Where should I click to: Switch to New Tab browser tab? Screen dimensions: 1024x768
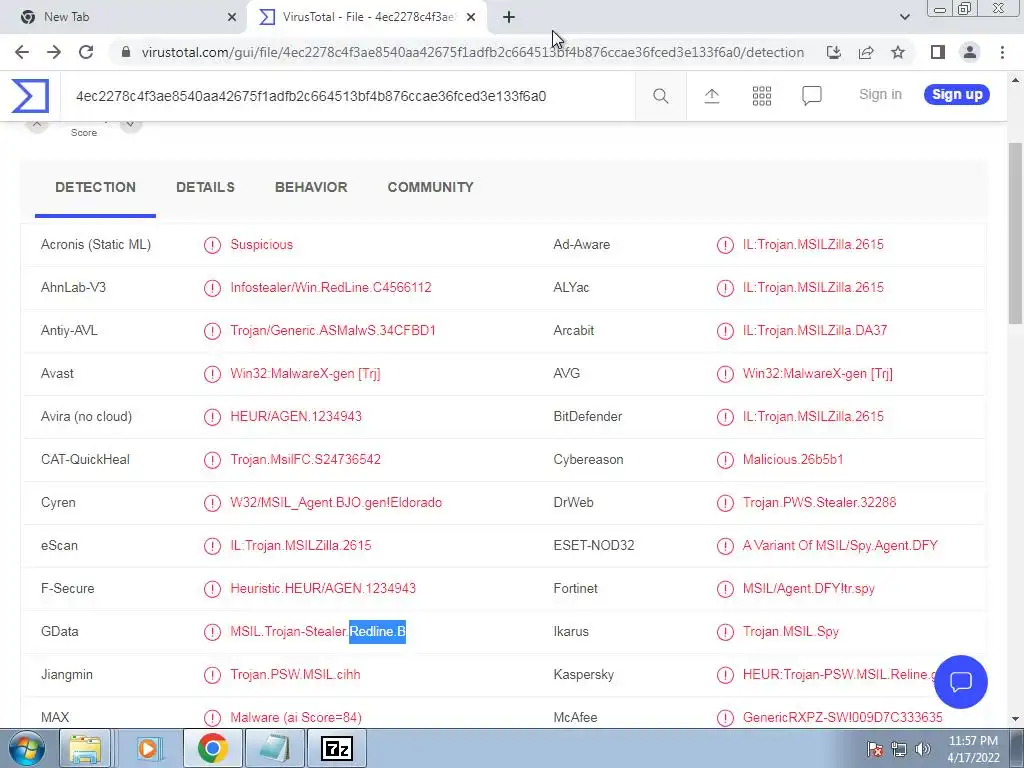(x=124, y=17)
